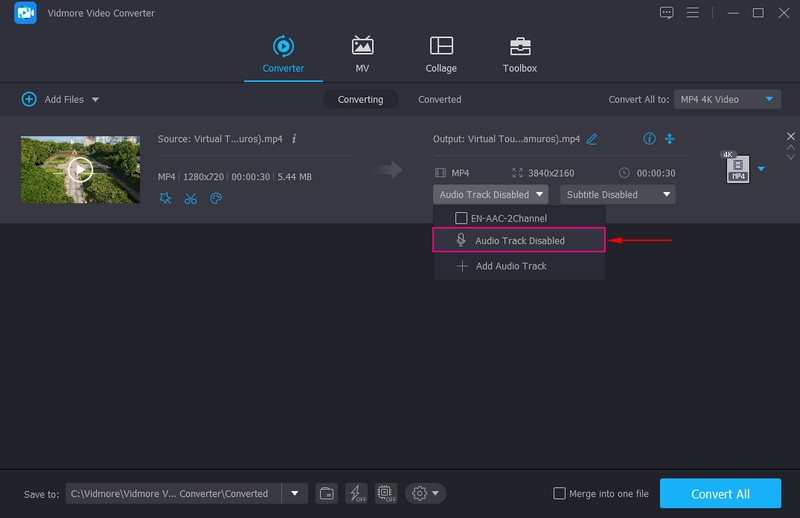Switch to the Toolbox tab

[519, 54]
